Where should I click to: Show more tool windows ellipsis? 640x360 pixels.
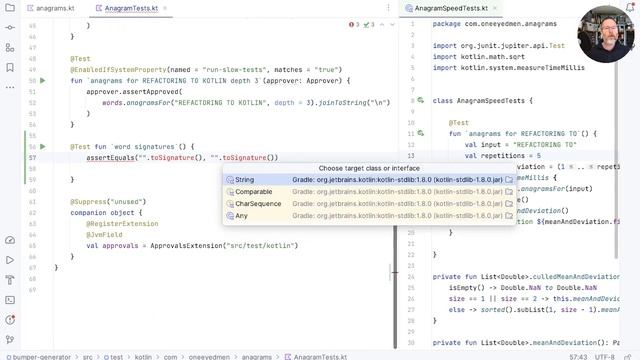(x=10, y=87)
